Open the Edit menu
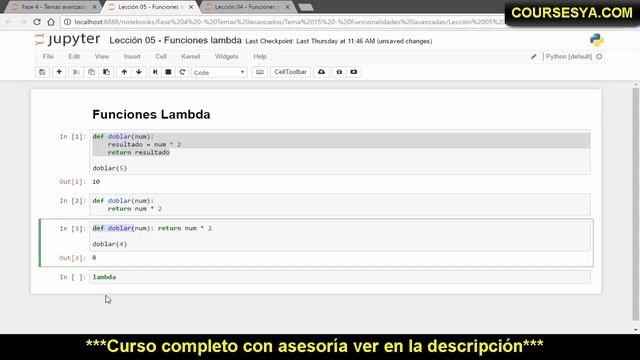640x360 pixels. pyautogui.click(x=74, y=56)
